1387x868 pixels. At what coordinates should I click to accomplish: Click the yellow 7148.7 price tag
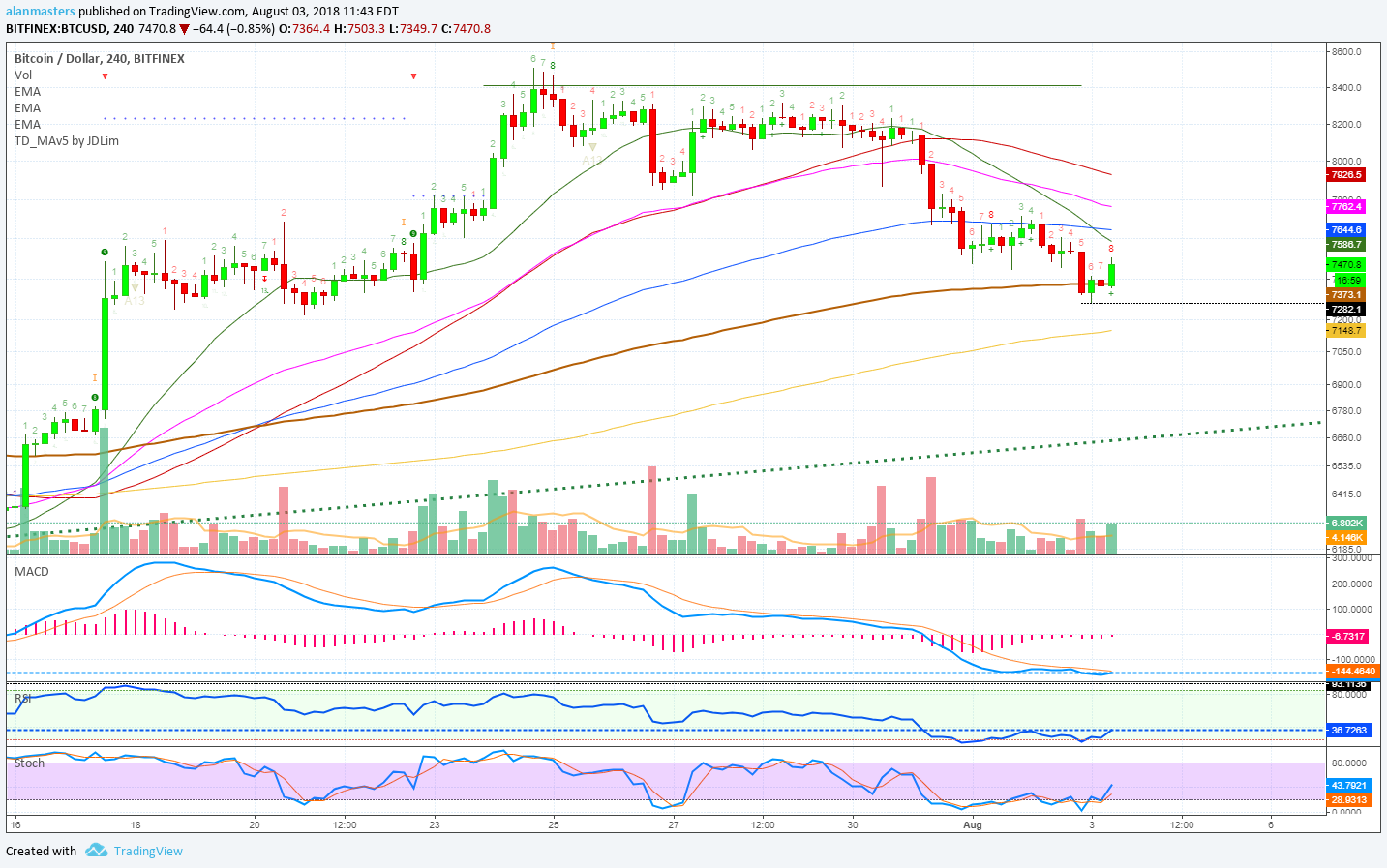[x=1345, y=331]
